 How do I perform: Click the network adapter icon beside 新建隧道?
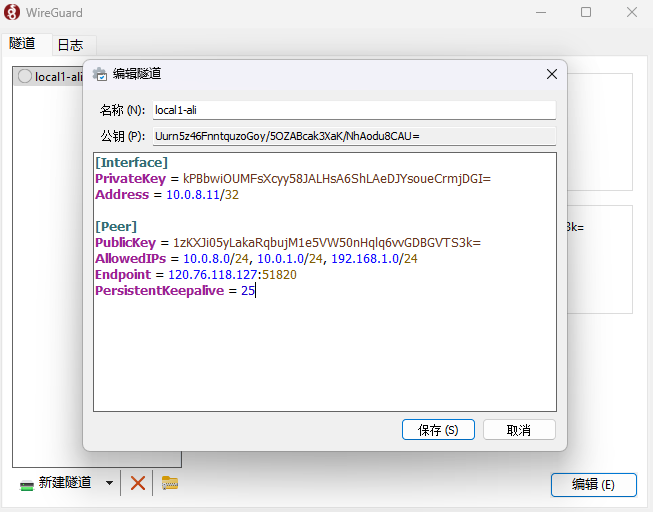pyautogui.click(x=26, y=484)
